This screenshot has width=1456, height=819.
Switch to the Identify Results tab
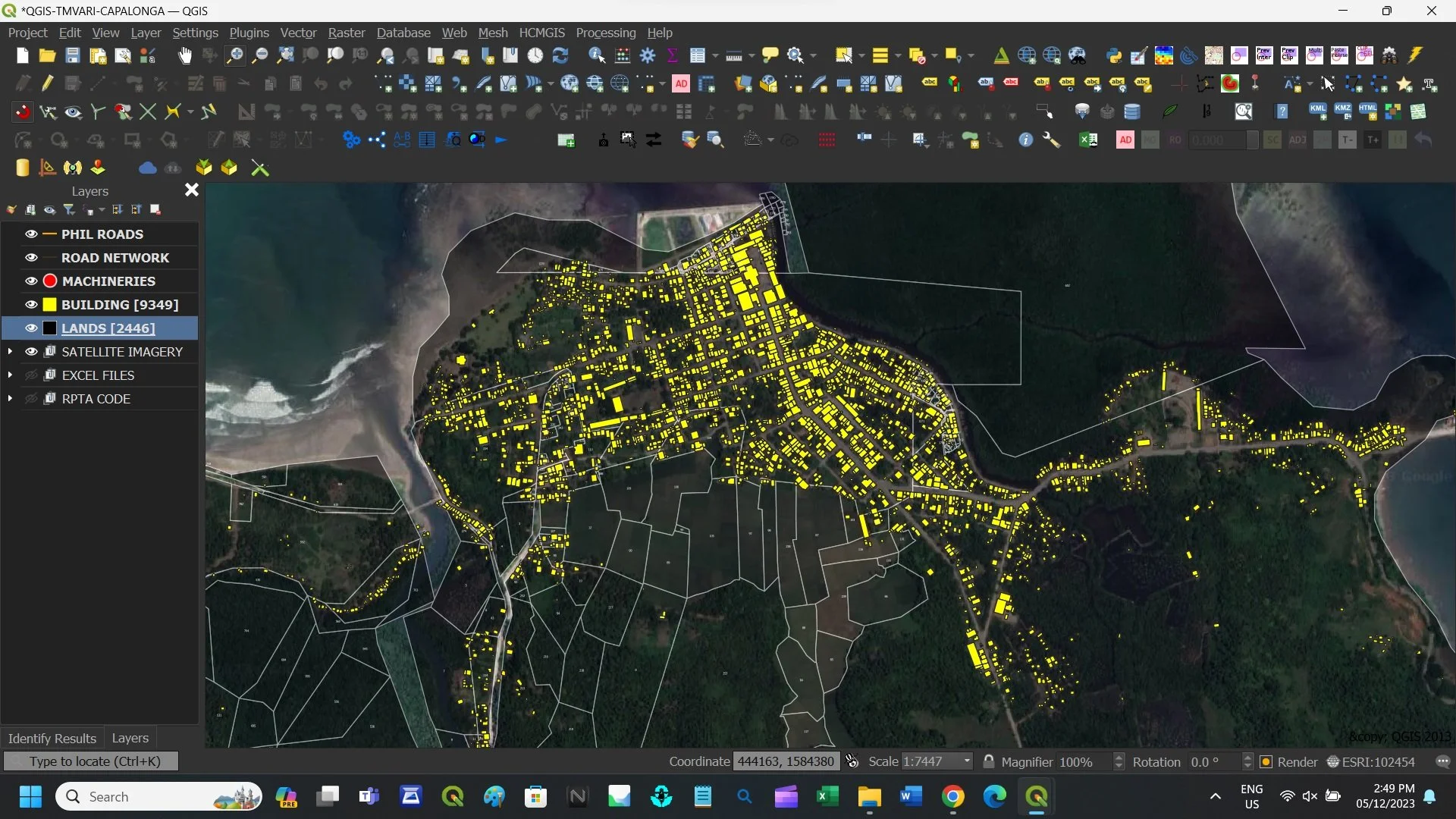tap(52, 738)
